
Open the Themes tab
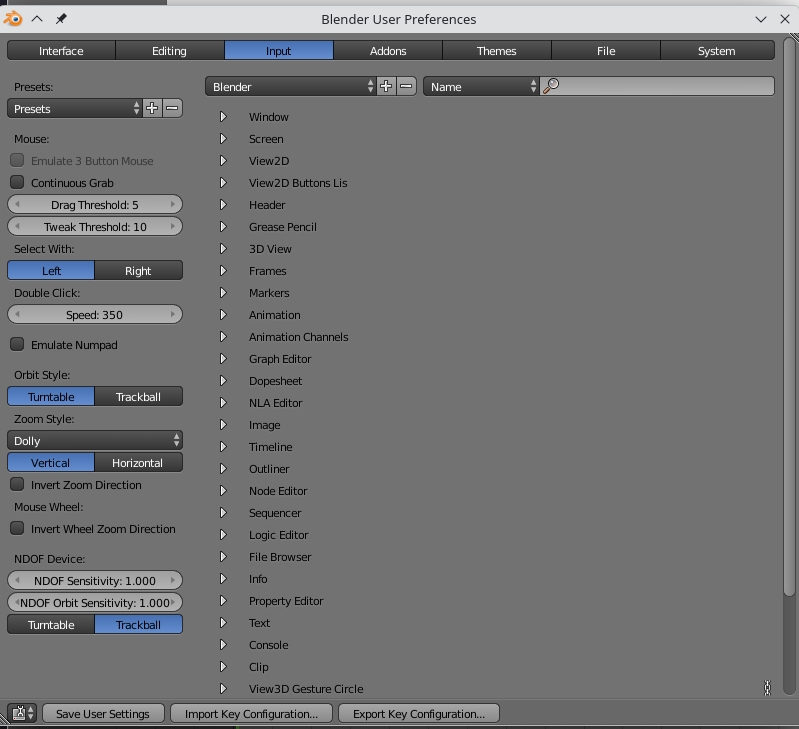coord(496,51)
